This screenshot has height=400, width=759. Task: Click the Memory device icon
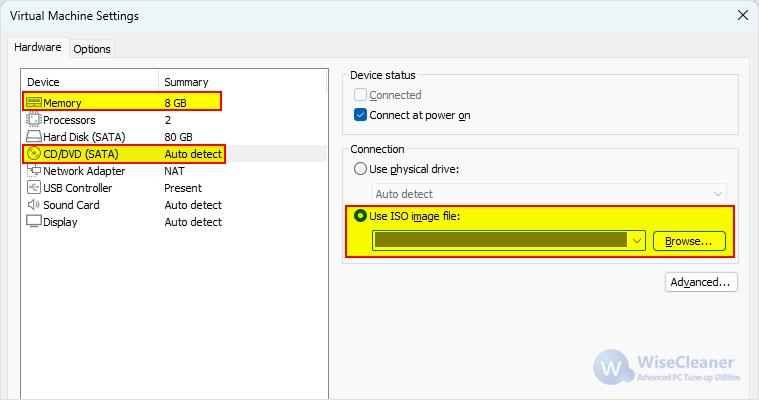coord(33,102)
